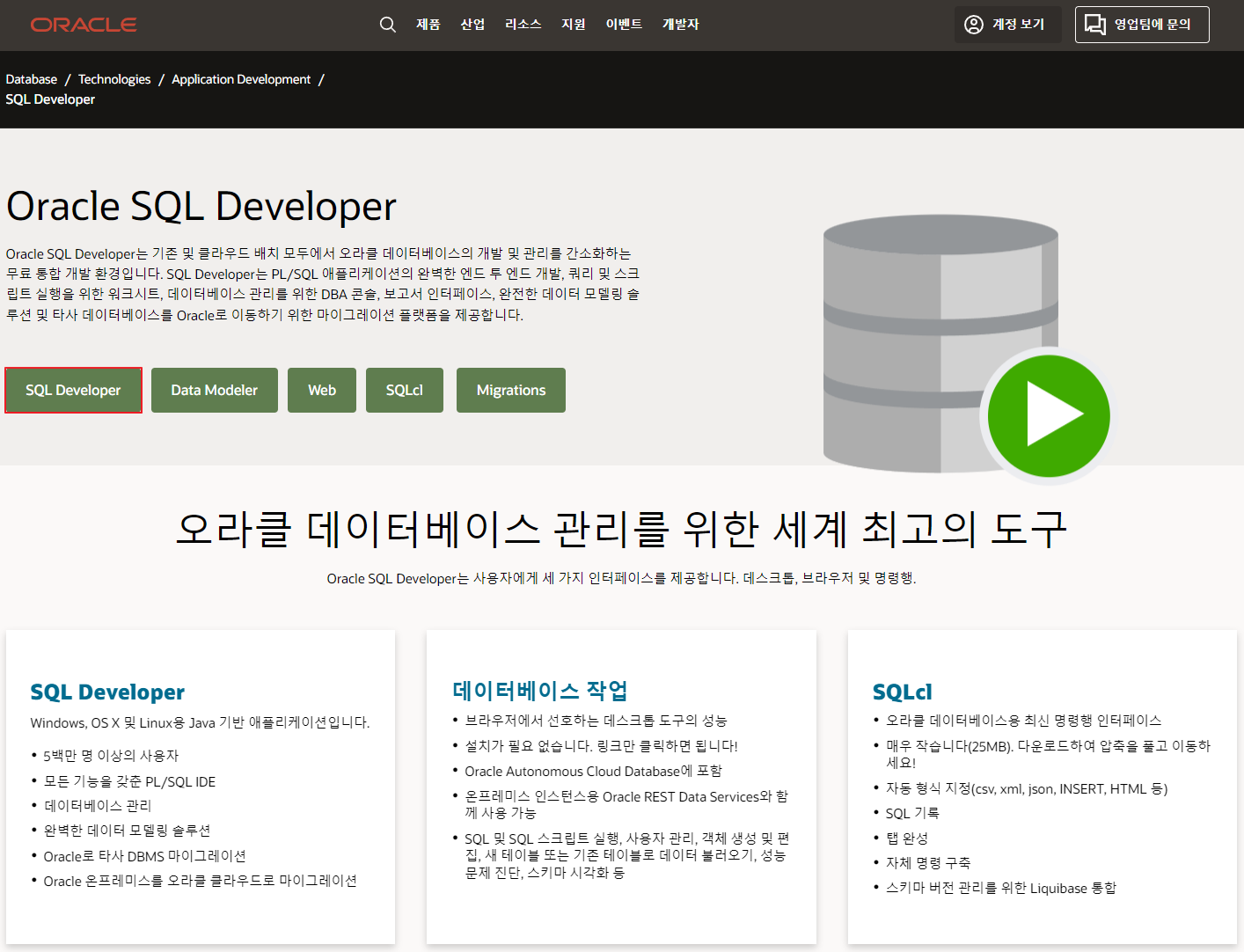Viewport: 1244px width, 952px height.
Task: Go to Database breadcrumb
Action: click(x=32, y=79)
